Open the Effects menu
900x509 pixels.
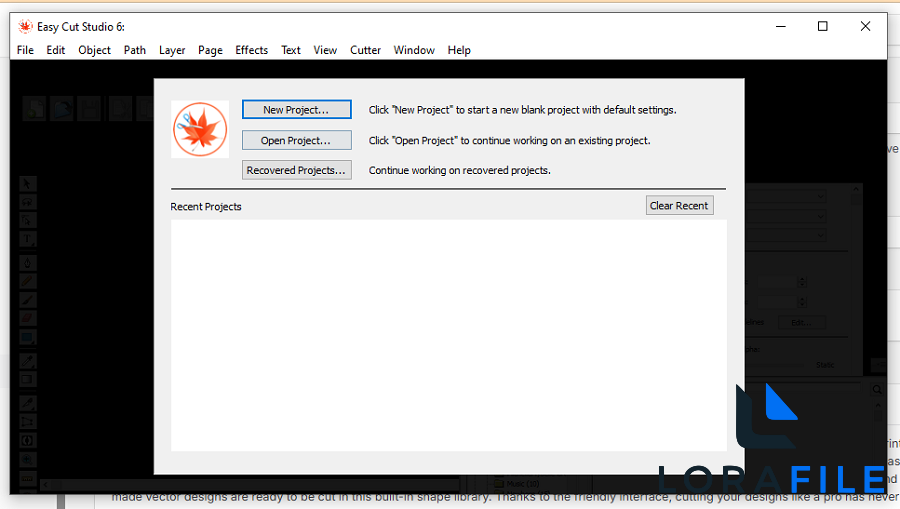251,50
